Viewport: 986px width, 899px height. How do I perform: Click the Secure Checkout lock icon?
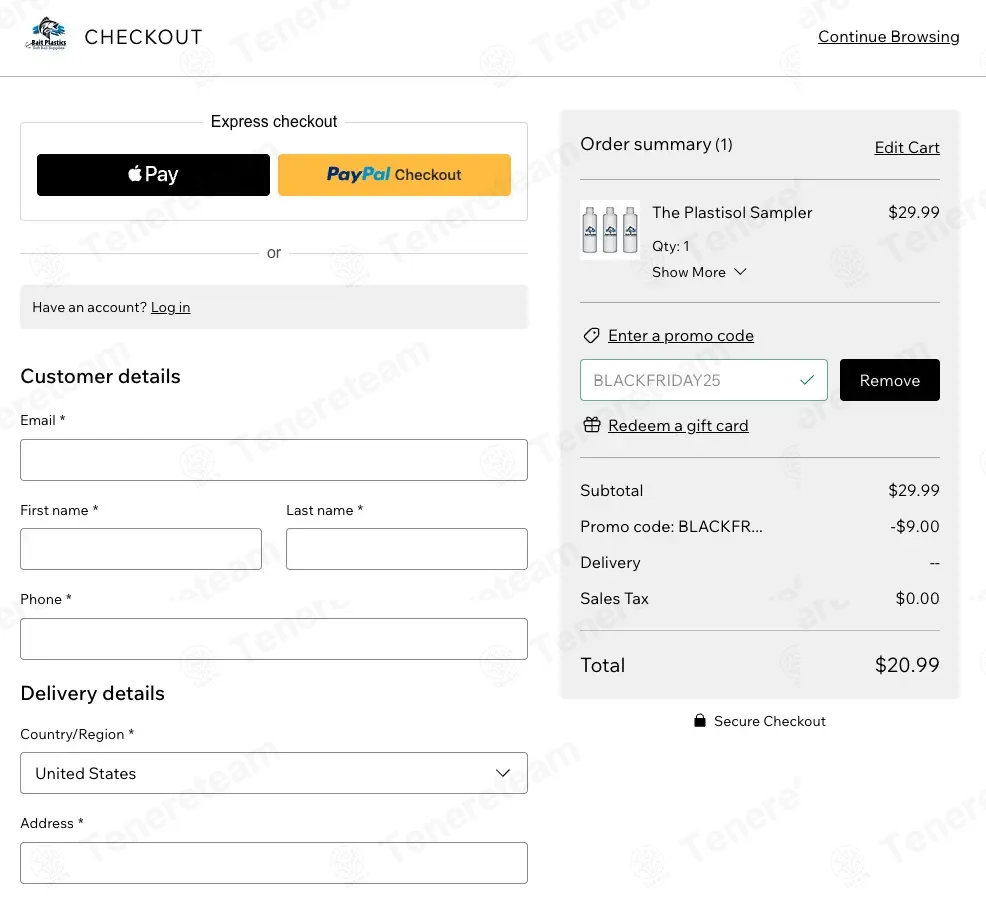pos(700,721)
